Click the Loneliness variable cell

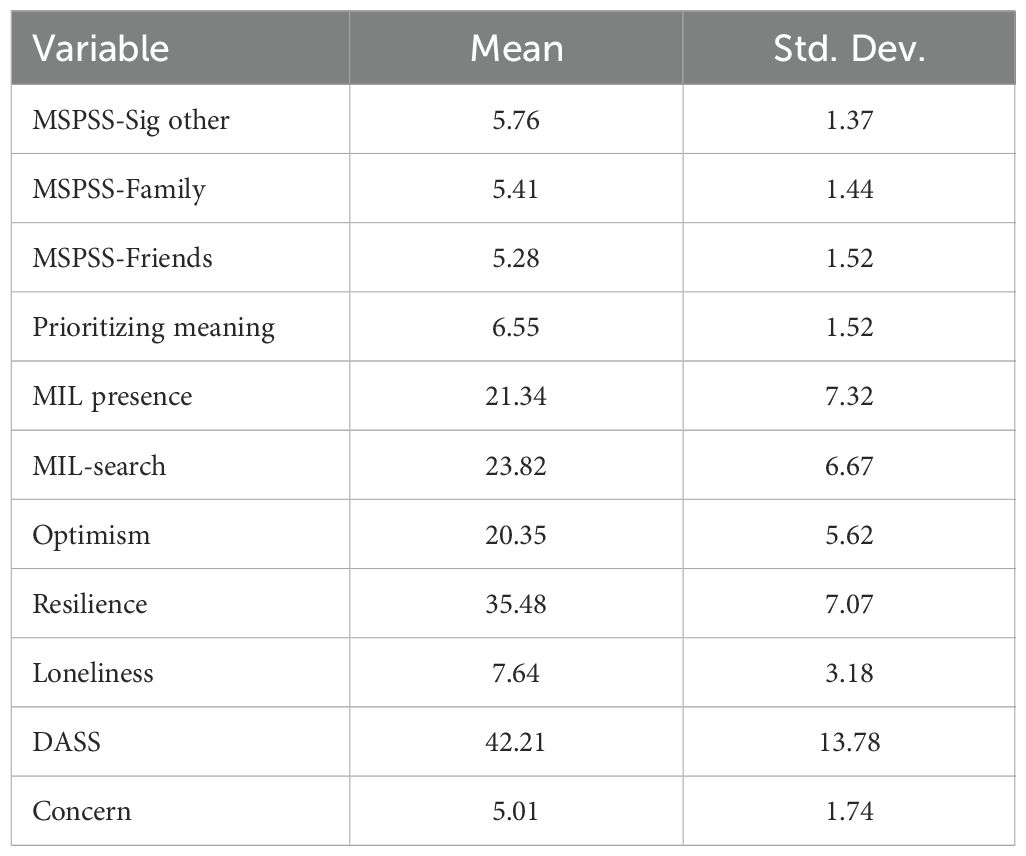(93, 673)
